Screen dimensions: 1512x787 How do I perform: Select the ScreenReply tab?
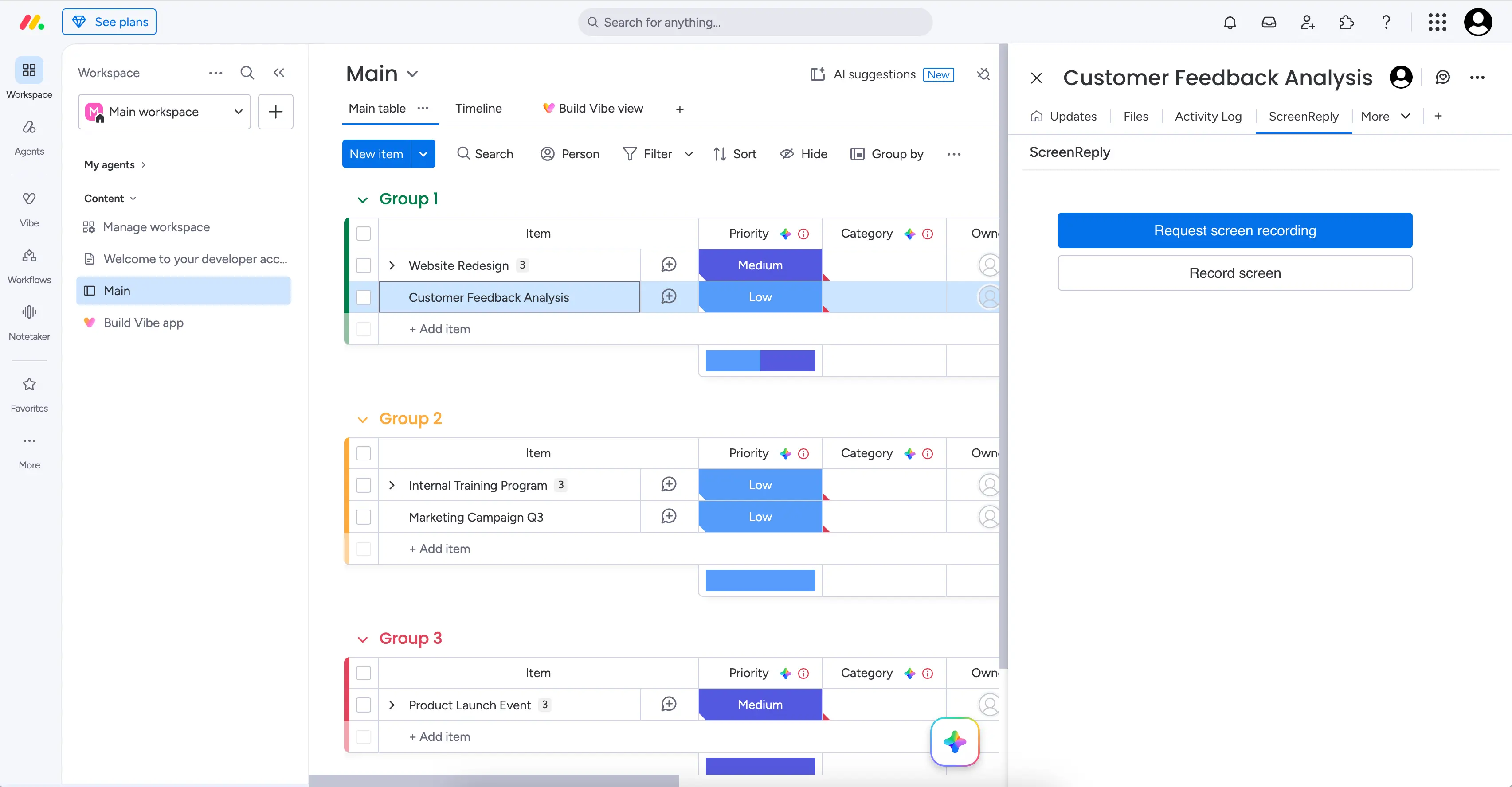click(1303, 116)
